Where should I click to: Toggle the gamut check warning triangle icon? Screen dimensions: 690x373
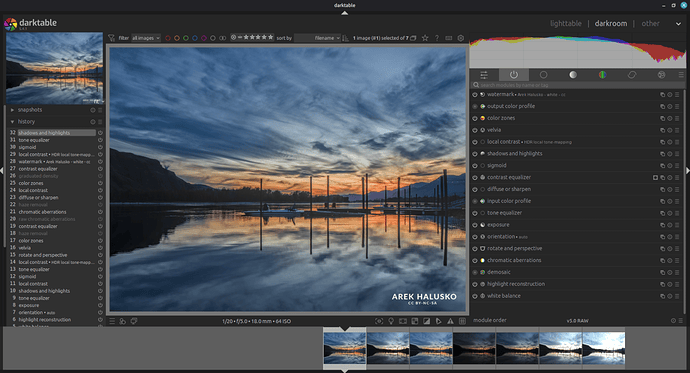click(x=450, y=322)
